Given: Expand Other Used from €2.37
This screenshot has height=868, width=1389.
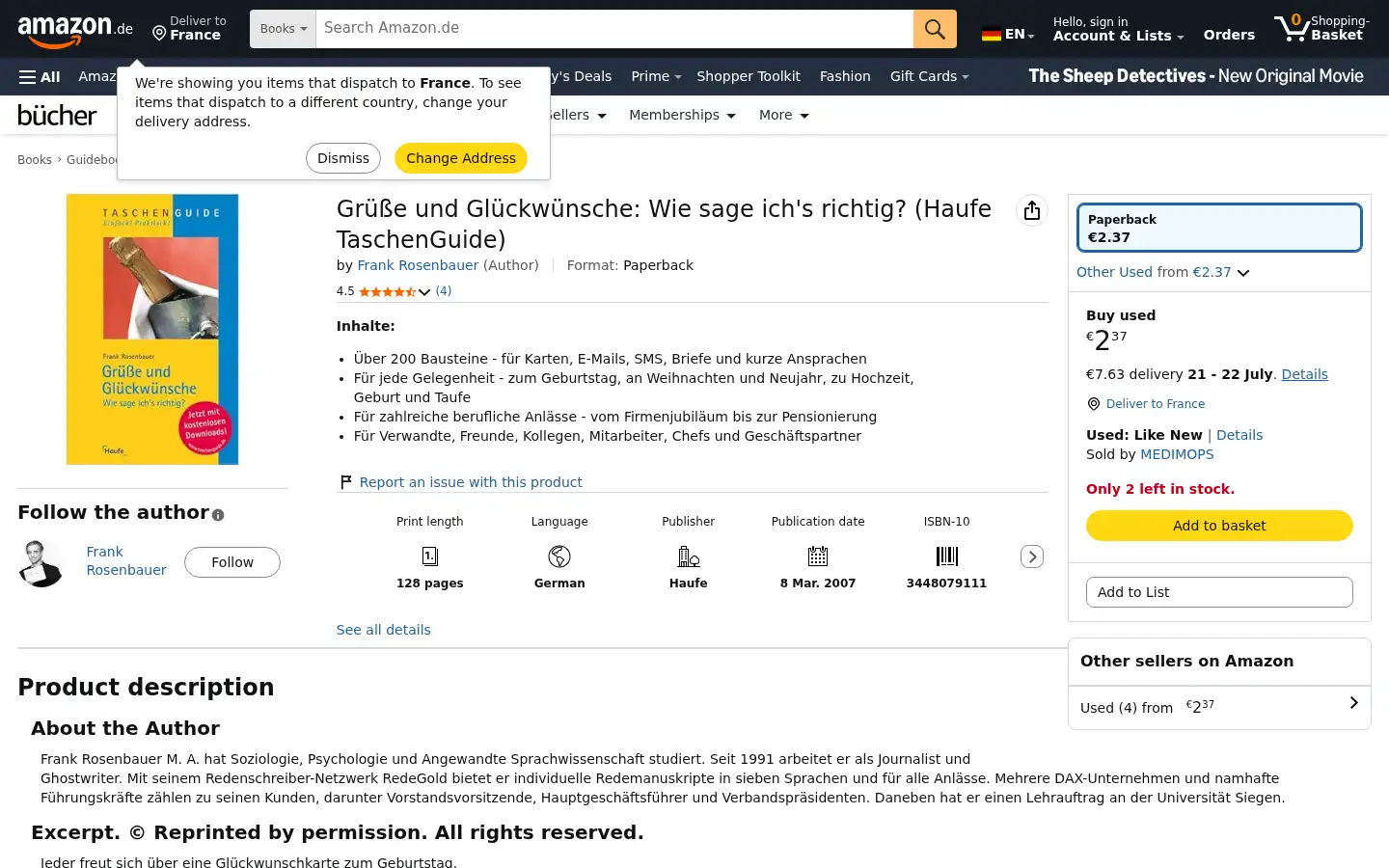Looking at the screenshot, I should (x=1162, y=272).
